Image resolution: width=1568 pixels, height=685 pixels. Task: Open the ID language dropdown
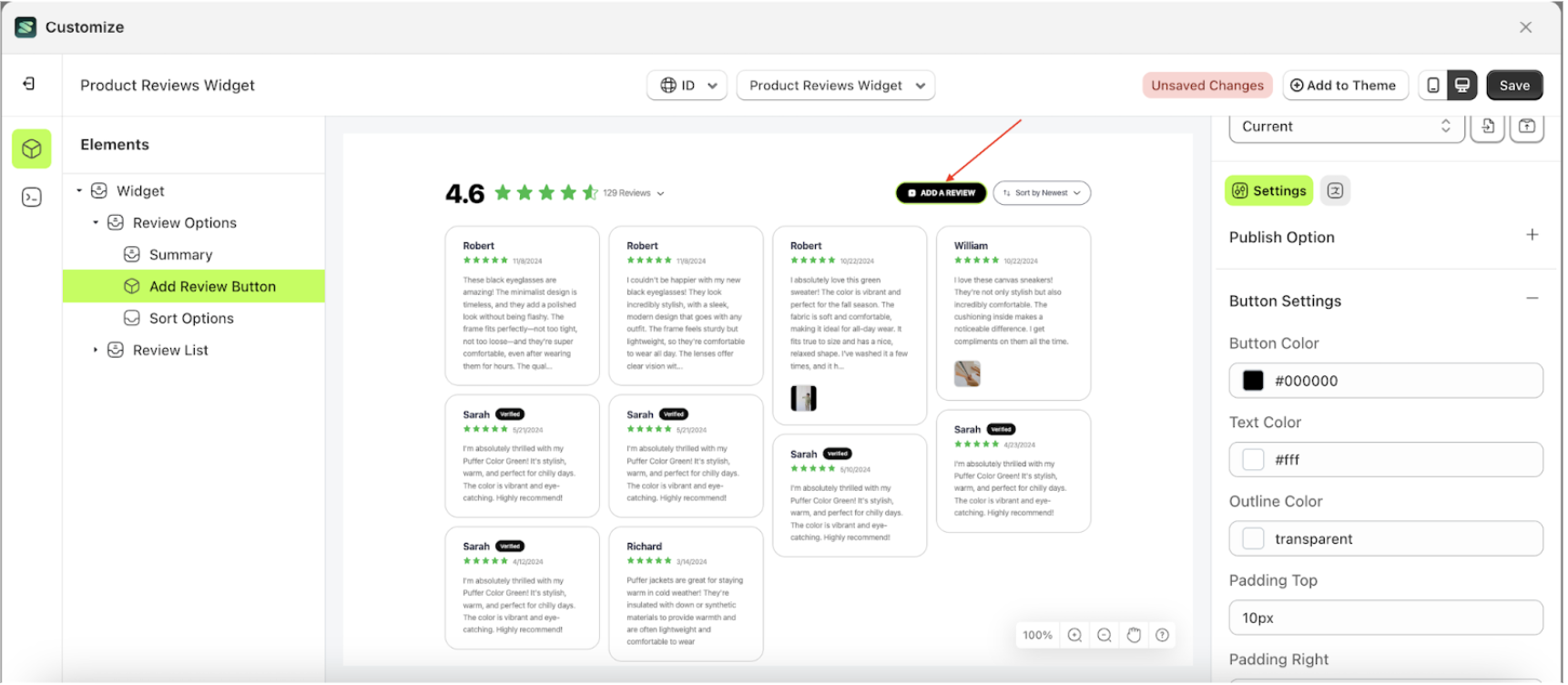687,85
